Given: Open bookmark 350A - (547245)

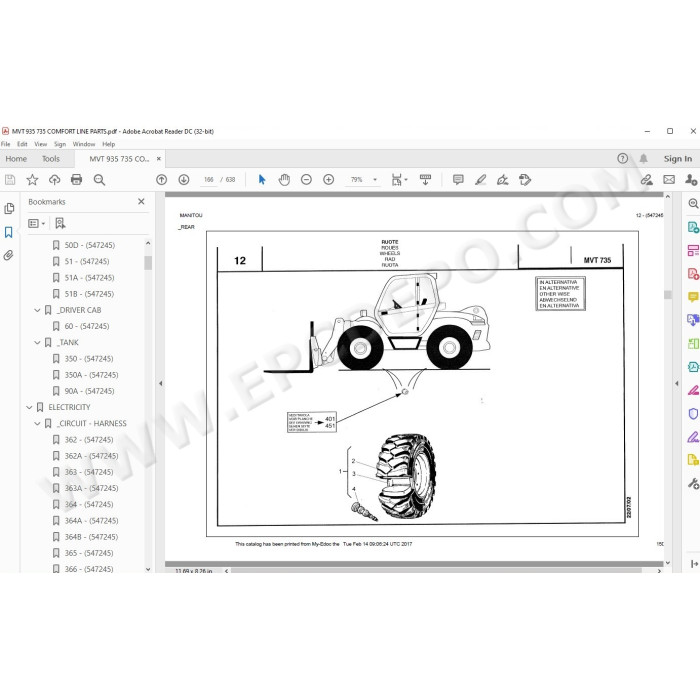Looking at the screenshot, I should [x=91, y=375].
